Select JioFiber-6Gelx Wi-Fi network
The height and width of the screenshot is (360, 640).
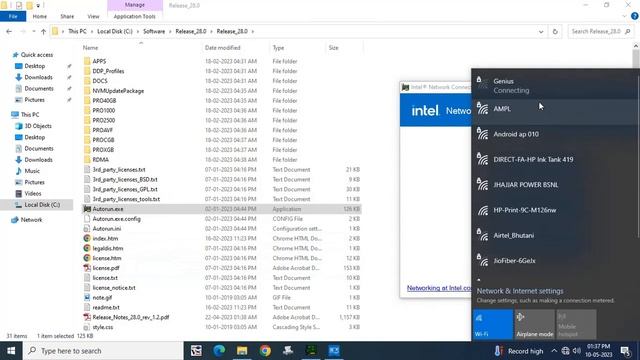[555, 261]
